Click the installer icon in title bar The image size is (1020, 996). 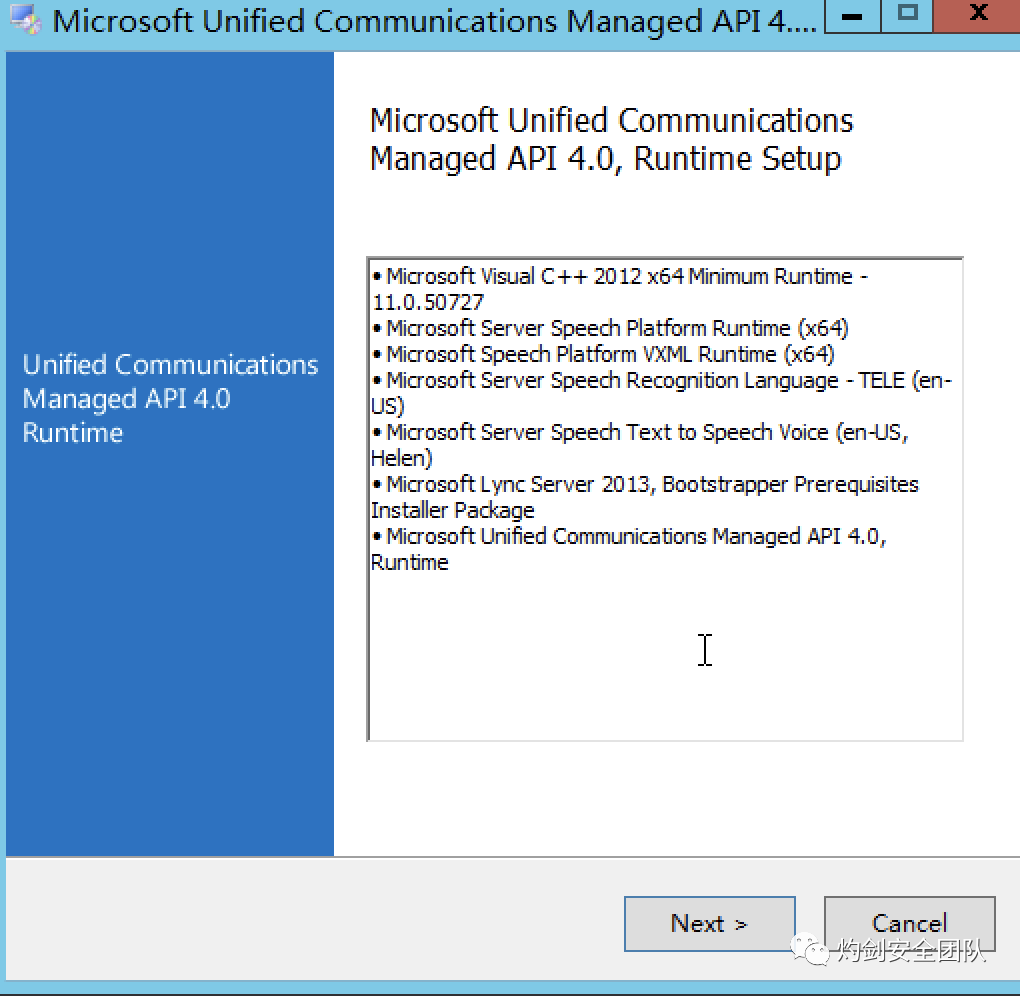[x=26, y=20]
